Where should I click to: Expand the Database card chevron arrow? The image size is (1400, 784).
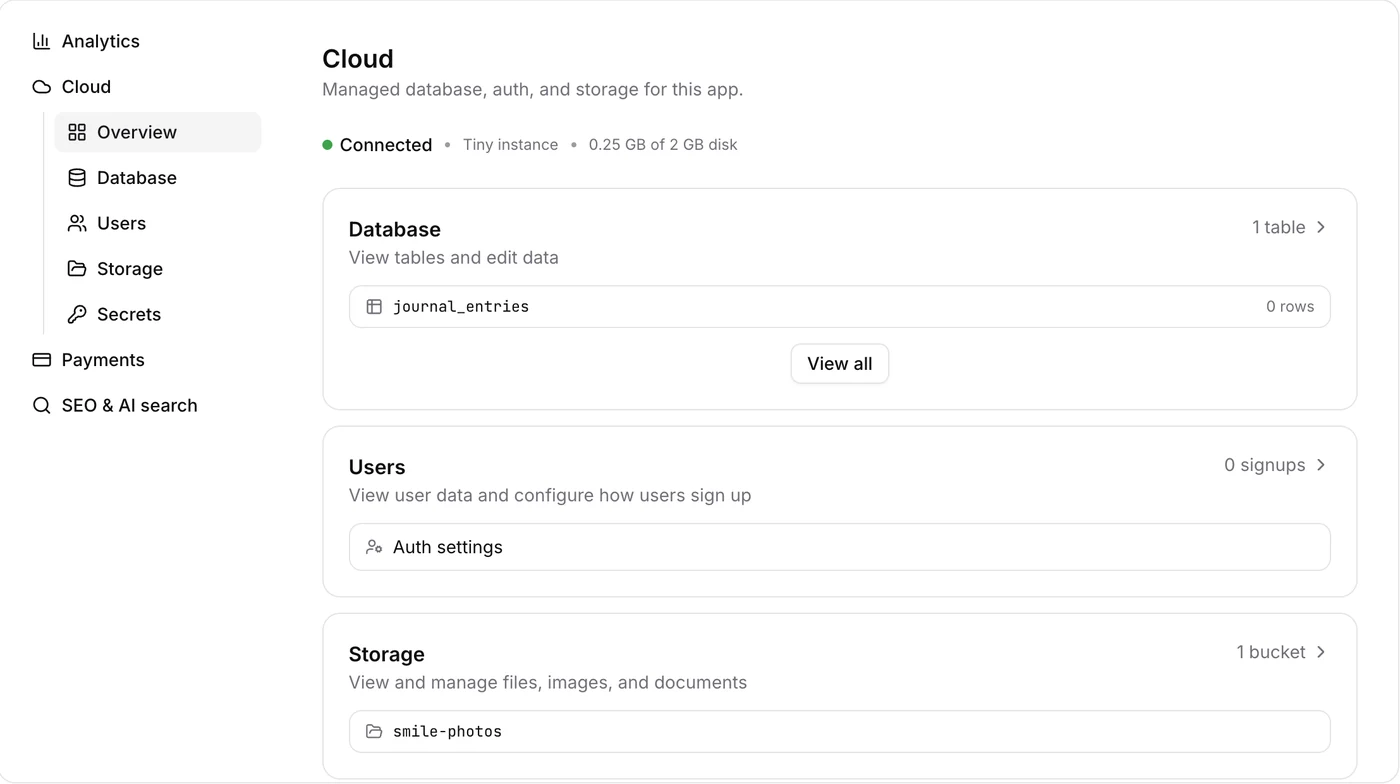click(1321, 228)
